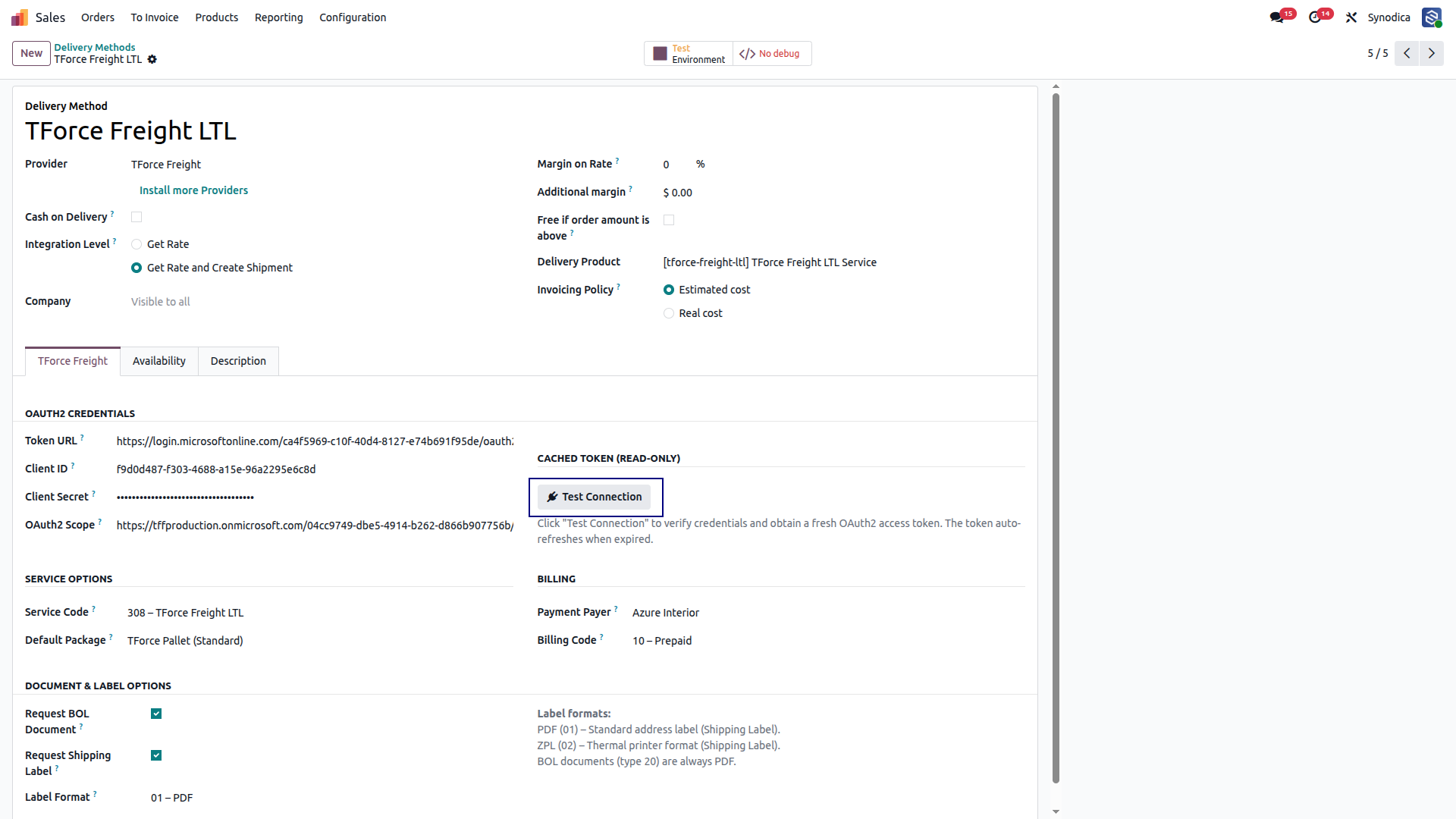1456x819 pixels.
Task: Open the Products menu
Action: pyautogui.click(x=217, y=17)
